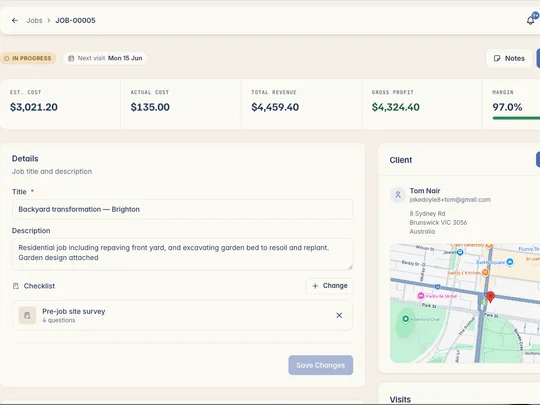Screen dimensions: 540x405
Task: Click the Est. Cost $3,021.20 value
Action: point(34,107)
